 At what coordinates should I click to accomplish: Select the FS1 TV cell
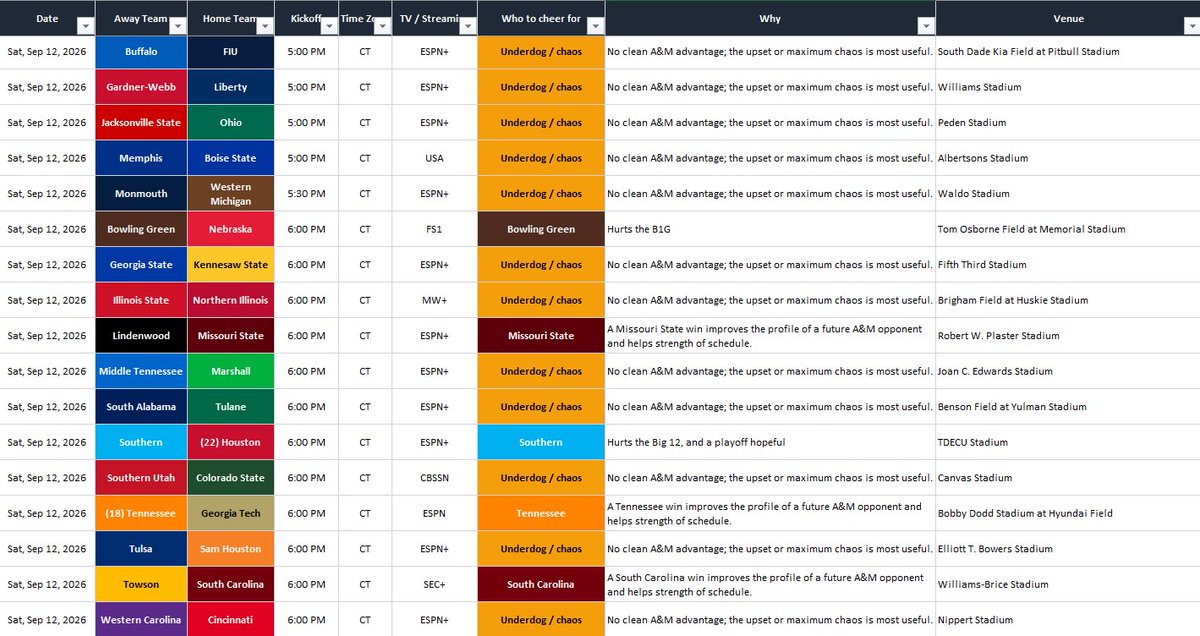(x=433, y=229)
